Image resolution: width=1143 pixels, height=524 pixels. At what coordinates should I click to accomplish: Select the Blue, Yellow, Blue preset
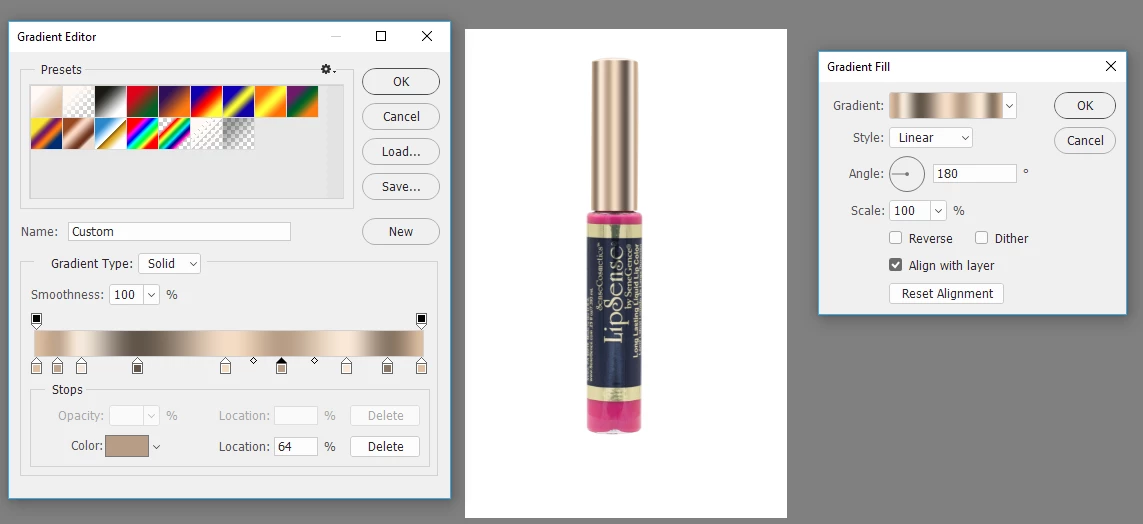click(238, 101)
